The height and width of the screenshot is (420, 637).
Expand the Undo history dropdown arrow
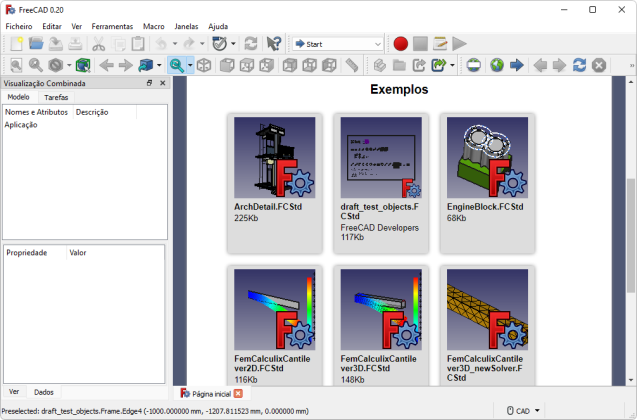[175, 43]
